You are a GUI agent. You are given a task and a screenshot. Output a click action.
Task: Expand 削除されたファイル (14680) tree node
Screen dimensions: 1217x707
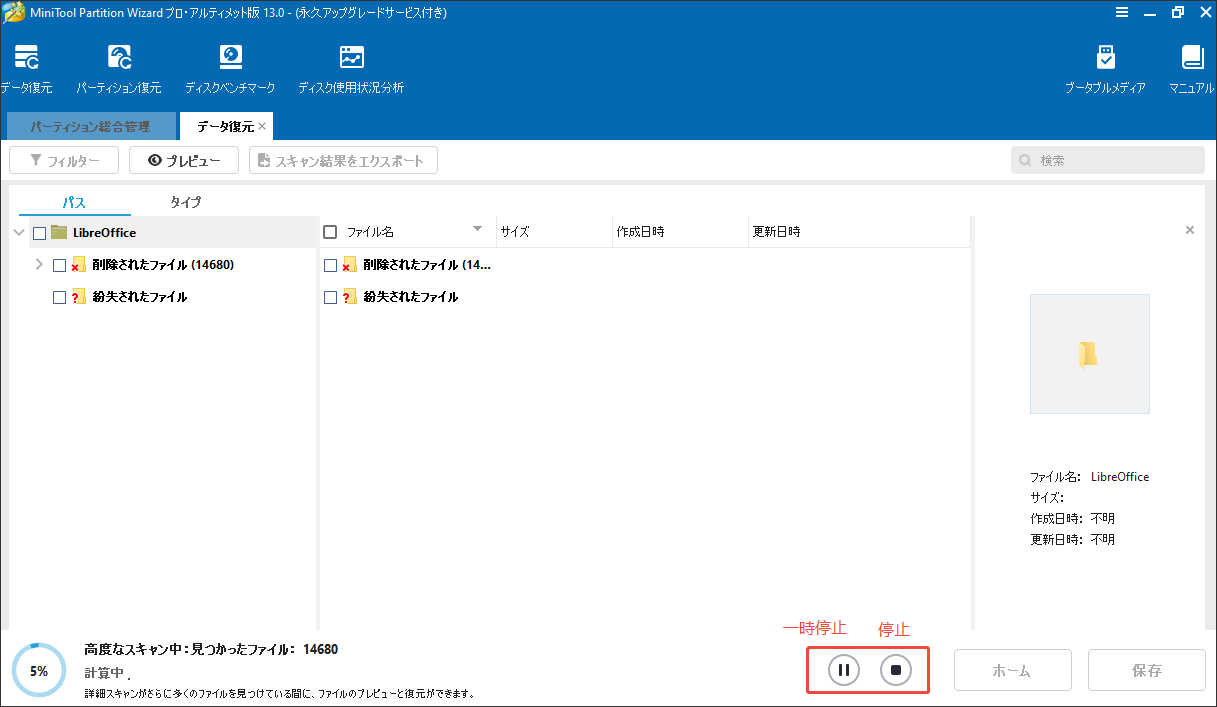39,265
